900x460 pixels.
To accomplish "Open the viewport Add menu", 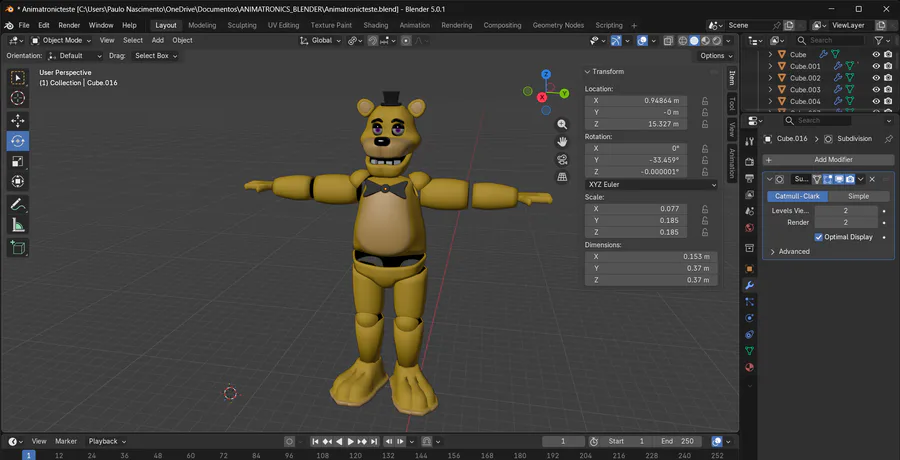I will (158, 41).
